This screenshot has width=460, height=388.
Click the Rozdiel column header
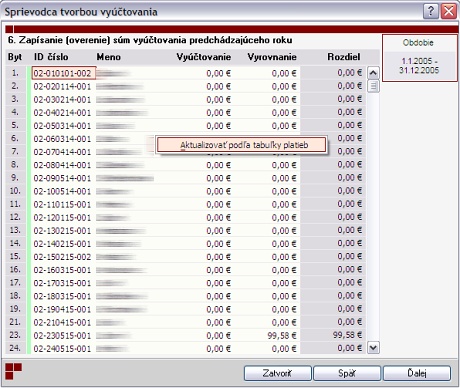coord(344,57)
